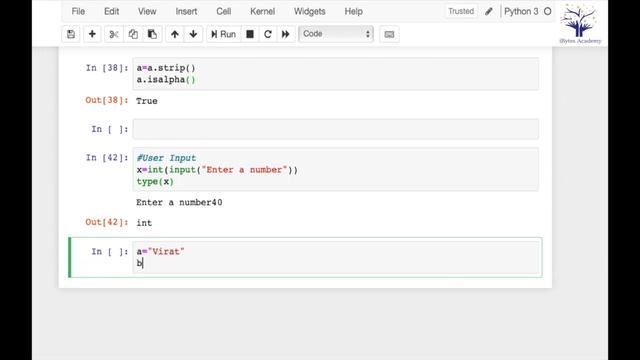Click the kernel idle circle indicator
The height and width of the screenshot is (360, 640).
[548, 11]
